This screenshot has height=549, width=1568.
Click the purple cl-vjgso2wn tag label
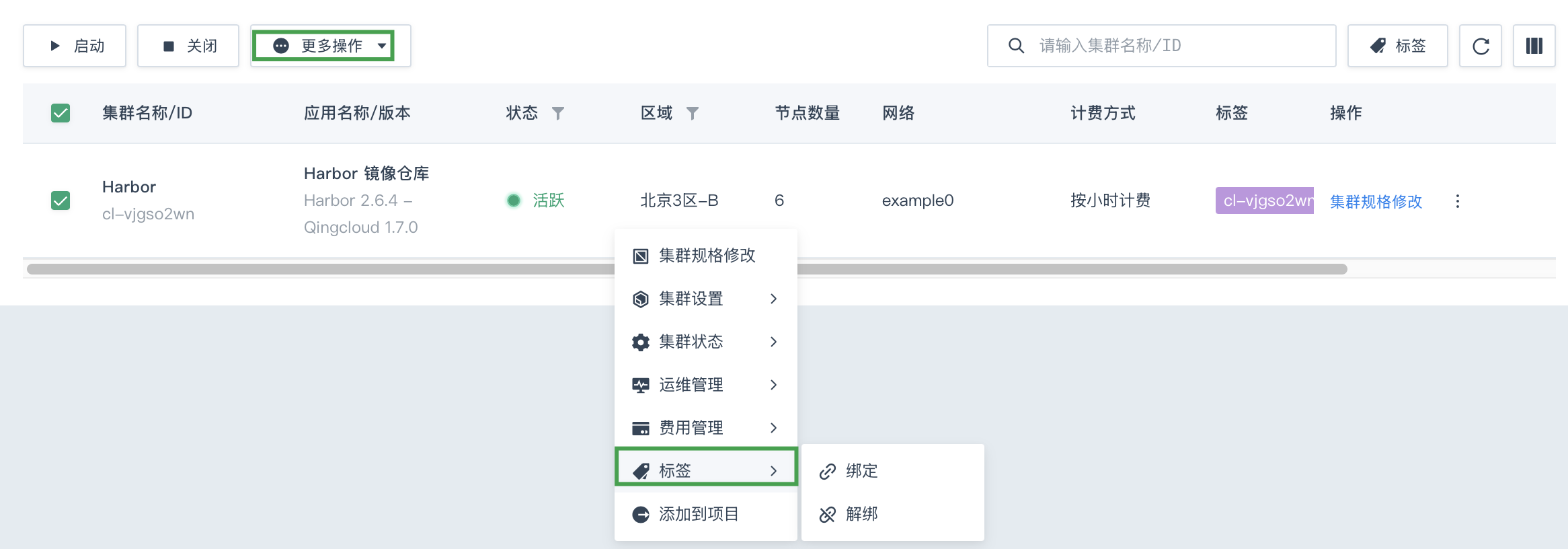coord(1264,200)
